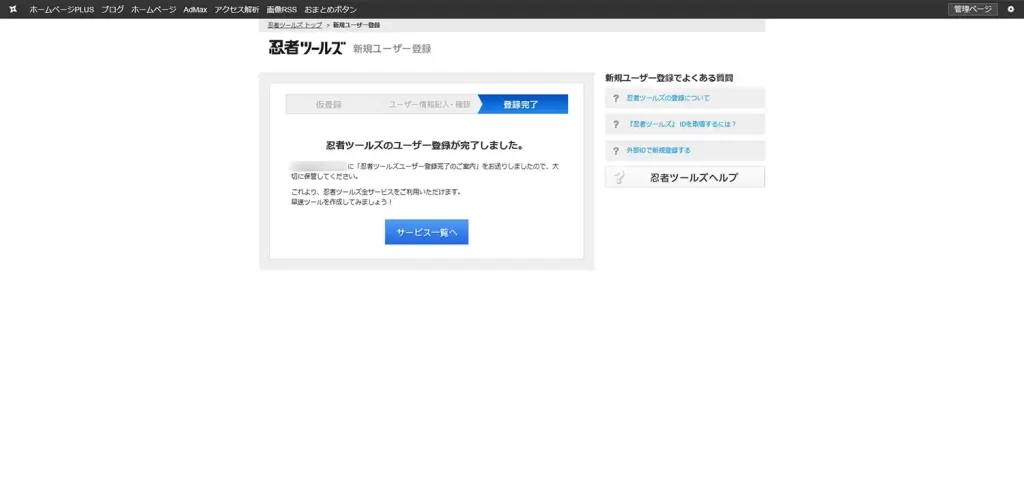
Task: Open おまとめボタン in the top menu
Action: click(330, 9)
